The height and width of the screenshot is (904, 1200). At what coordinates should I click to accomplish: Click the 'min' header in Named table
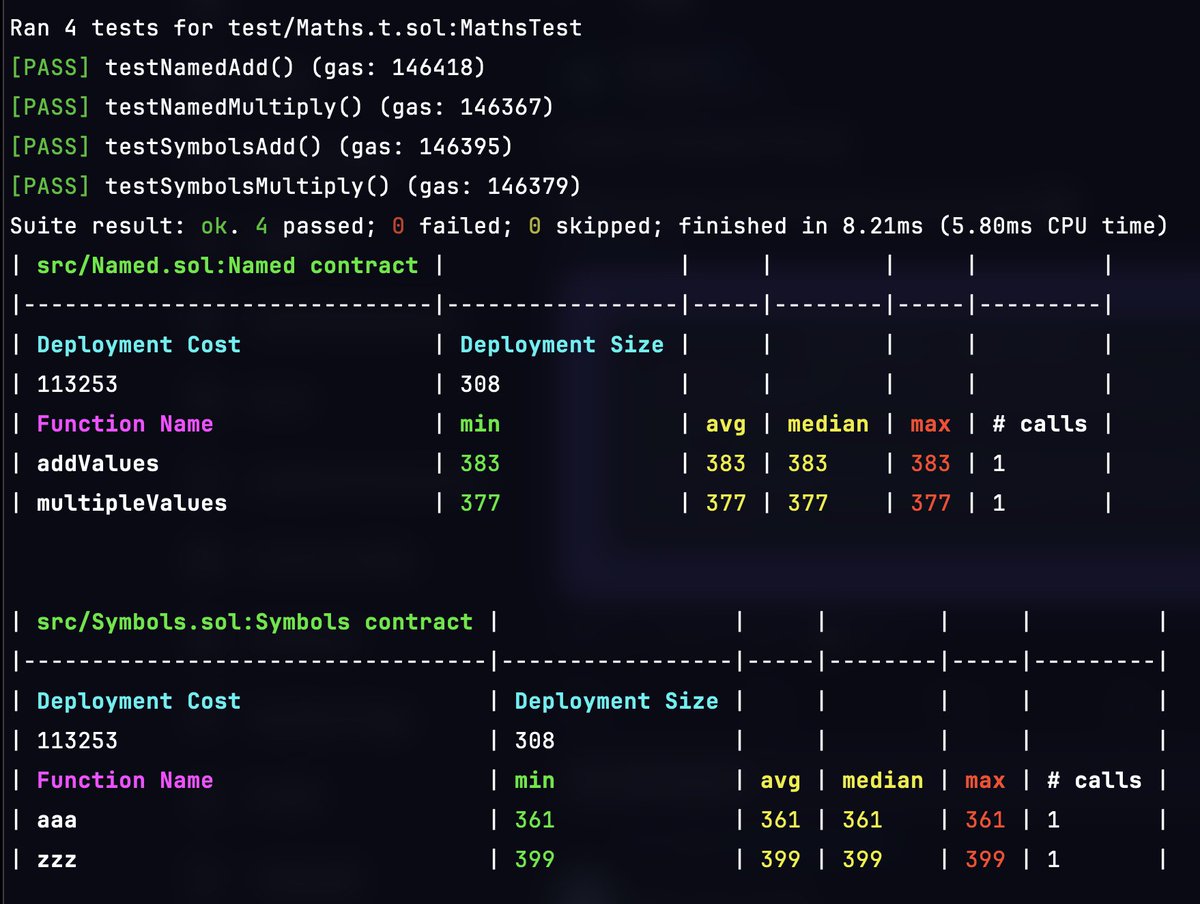point(480,424)
